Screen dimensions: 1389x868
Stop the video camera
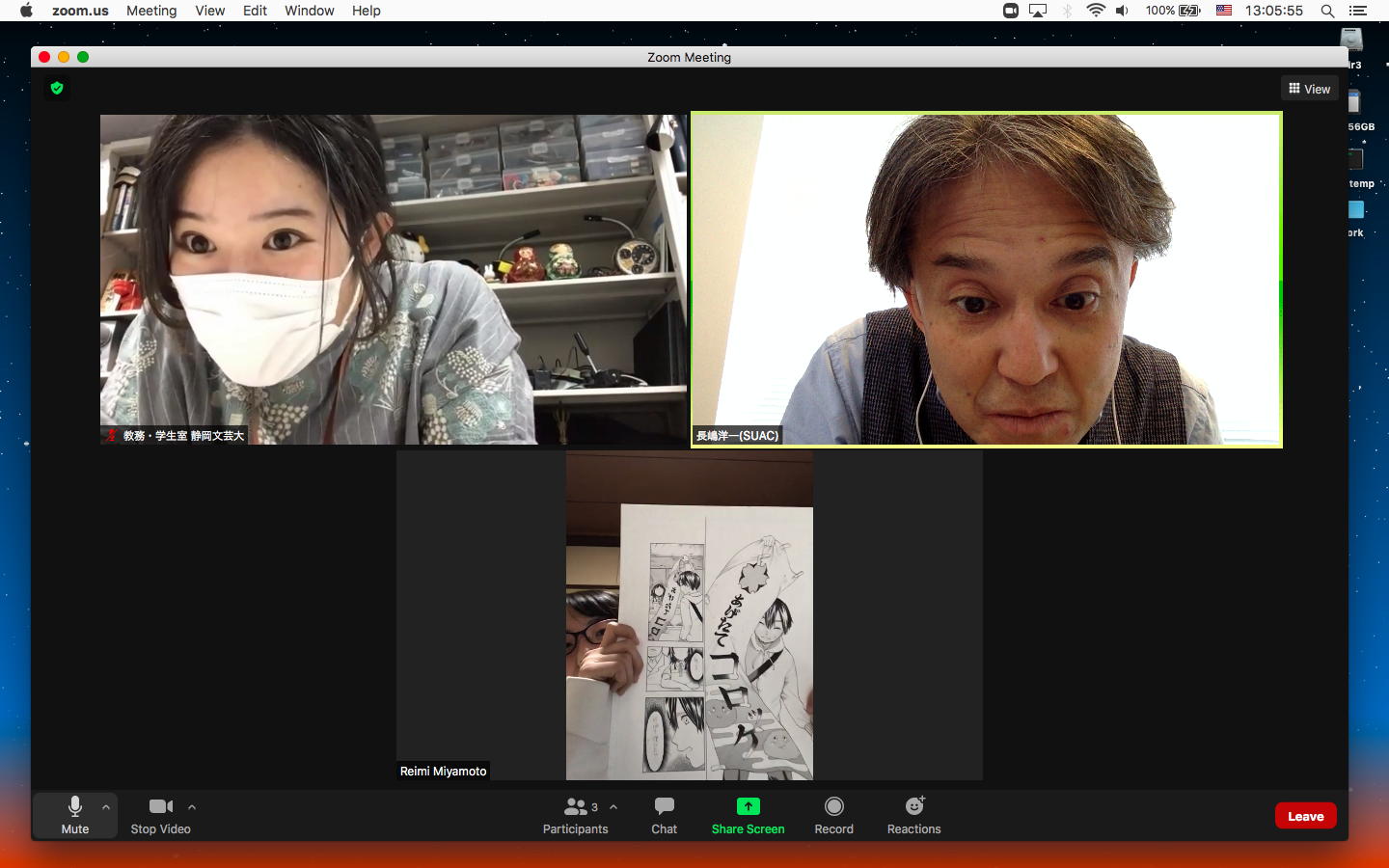[x=160, y=815]
